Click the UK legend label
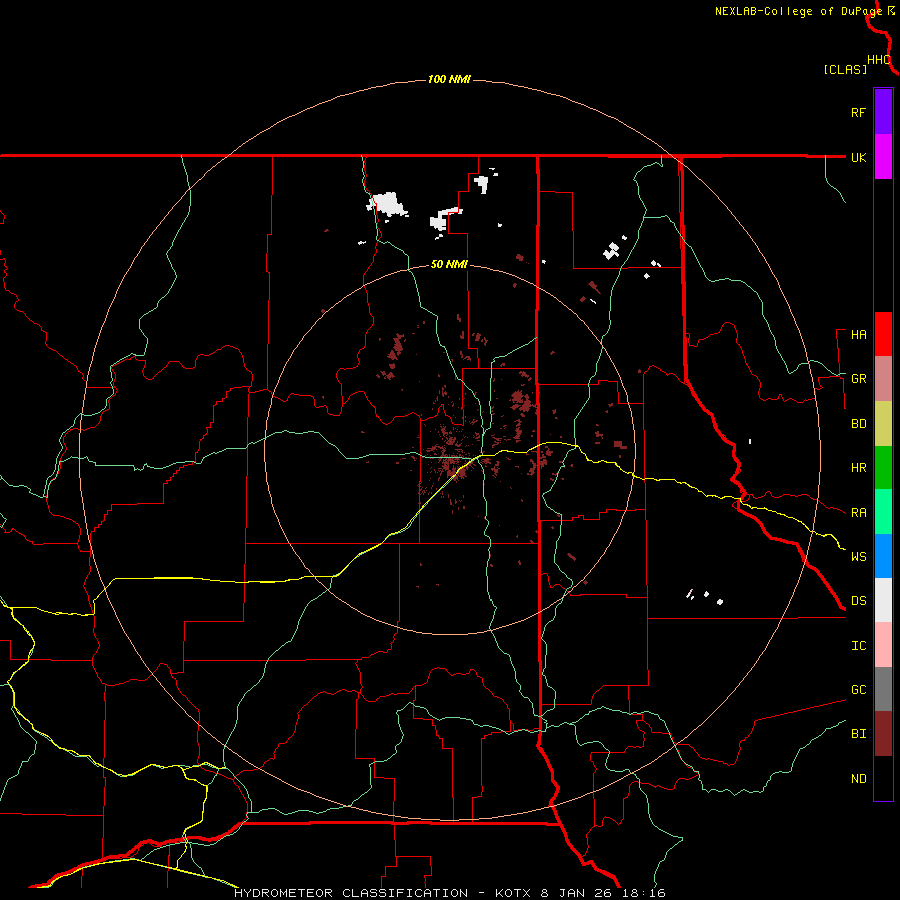The height and width of the screenshot is (900, 900). click(858, 157)
